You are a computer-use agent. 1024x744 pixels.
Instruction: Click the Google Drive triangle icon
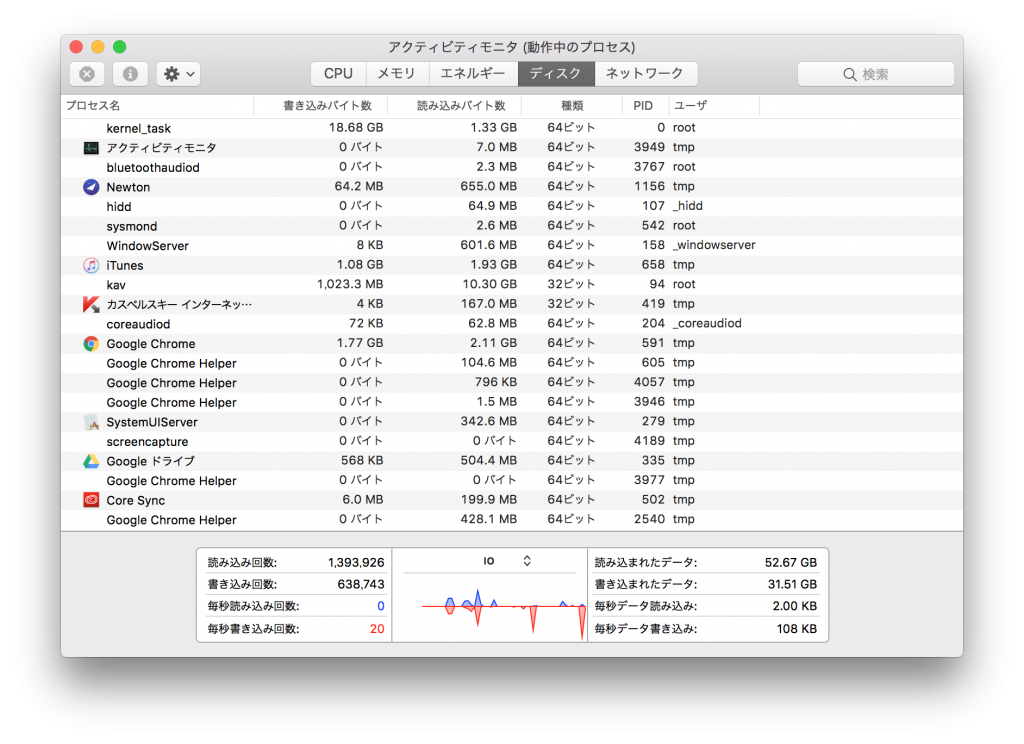[x=91, y=461]
